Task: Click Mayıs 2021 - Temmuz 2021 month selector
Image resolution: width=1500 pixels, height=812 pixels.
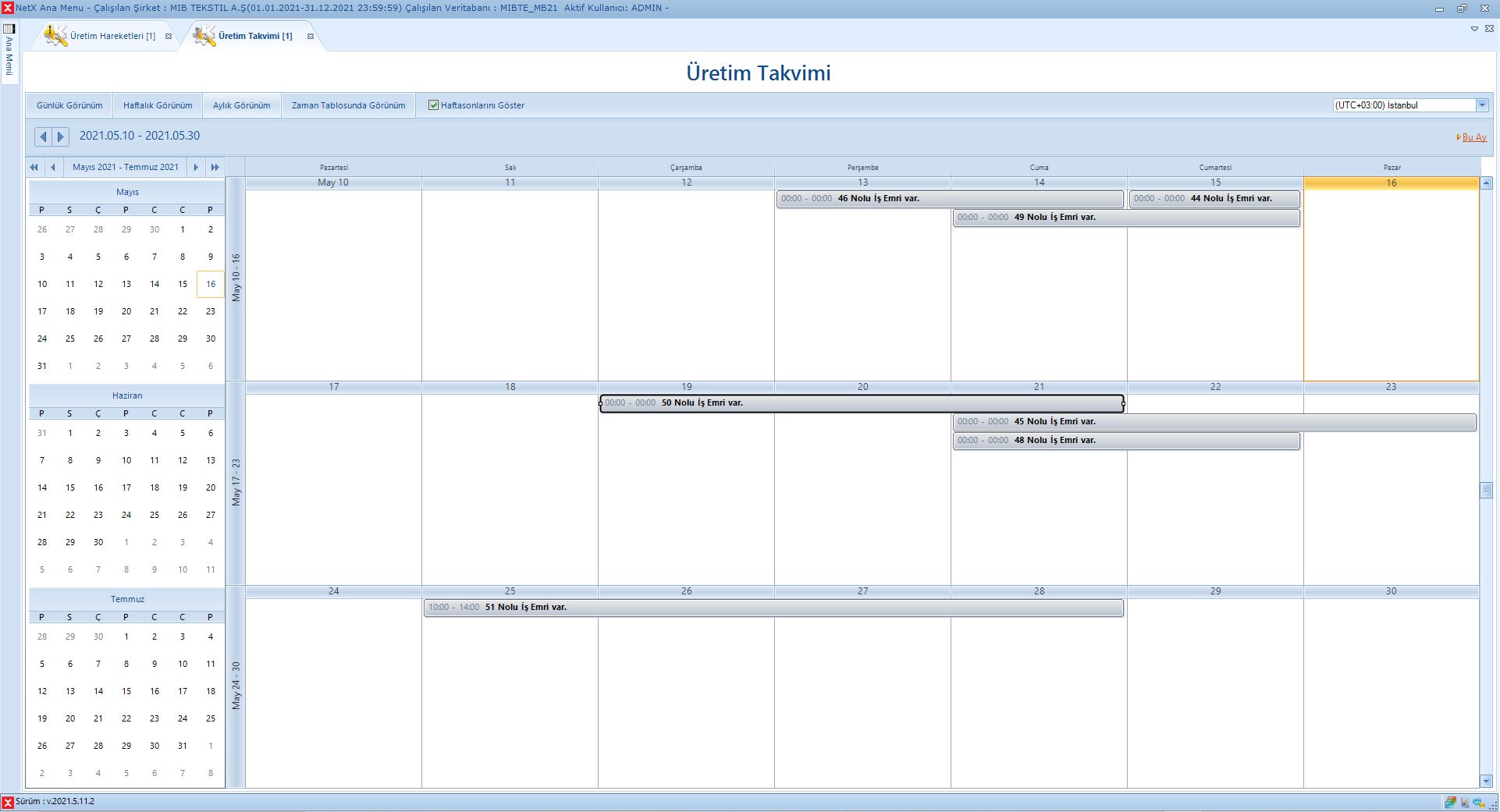Action: tap(125, 167)
